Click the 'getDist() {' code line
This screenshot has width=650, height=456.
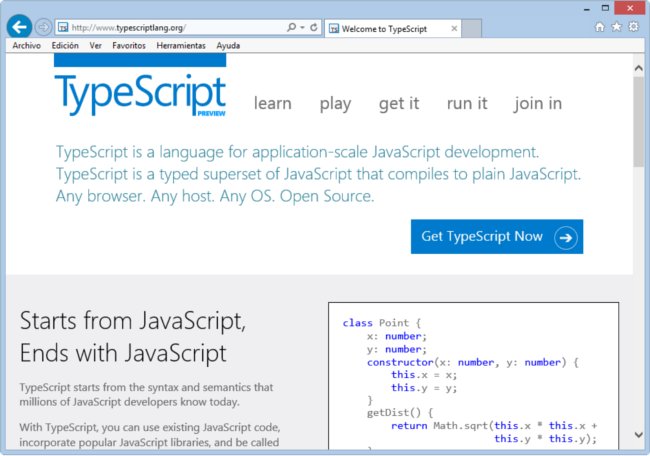click(x=400, y=413)
